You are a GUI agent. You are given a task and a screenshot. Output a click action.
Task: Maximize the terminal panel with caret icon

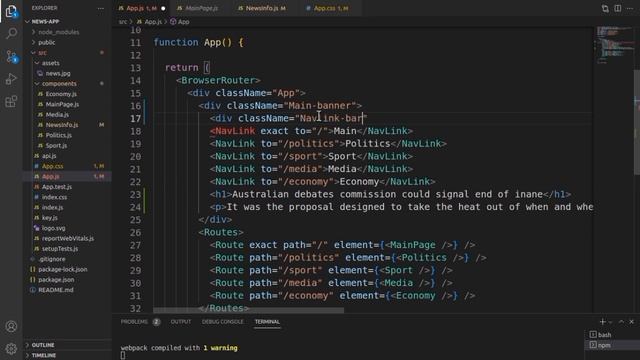[x=621, y=322]
